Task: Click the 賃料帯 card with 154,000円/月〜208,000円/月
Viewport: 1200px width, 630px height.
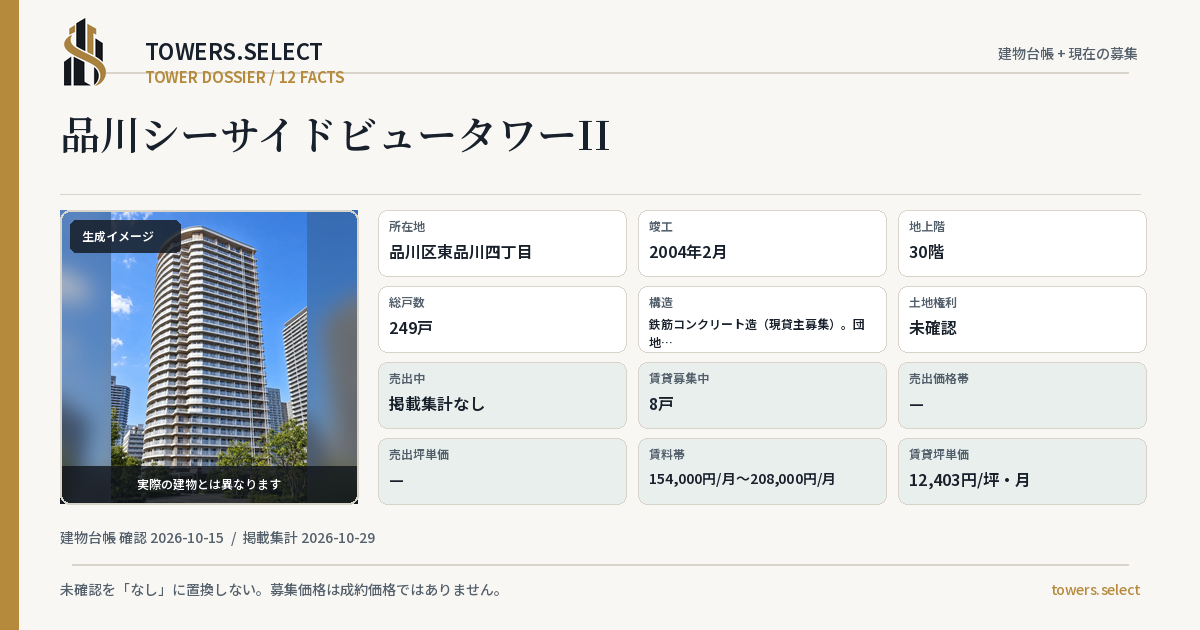Action: pos(762,471)
